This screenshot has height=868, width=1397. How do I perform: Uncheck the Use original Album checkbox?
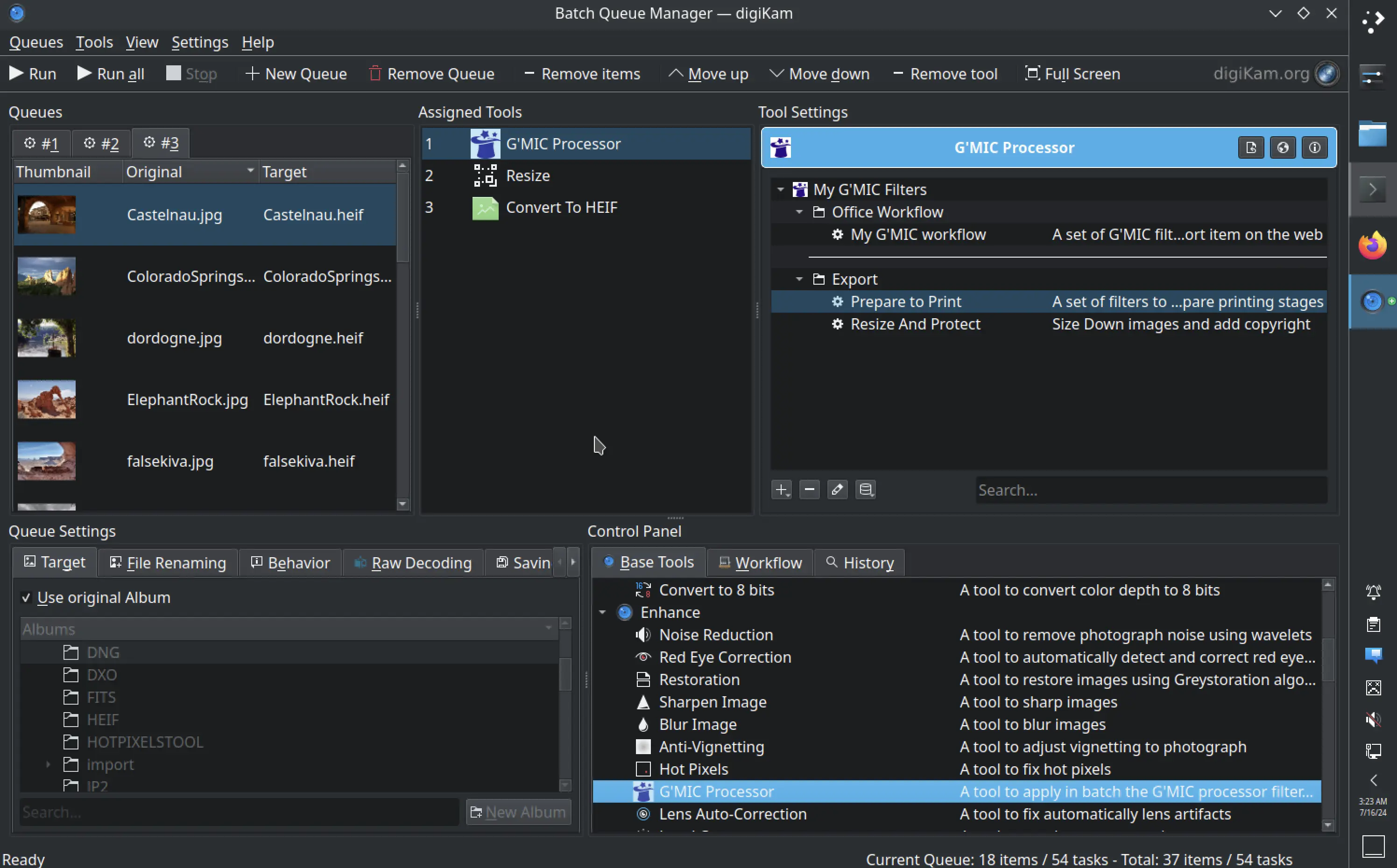26,598
